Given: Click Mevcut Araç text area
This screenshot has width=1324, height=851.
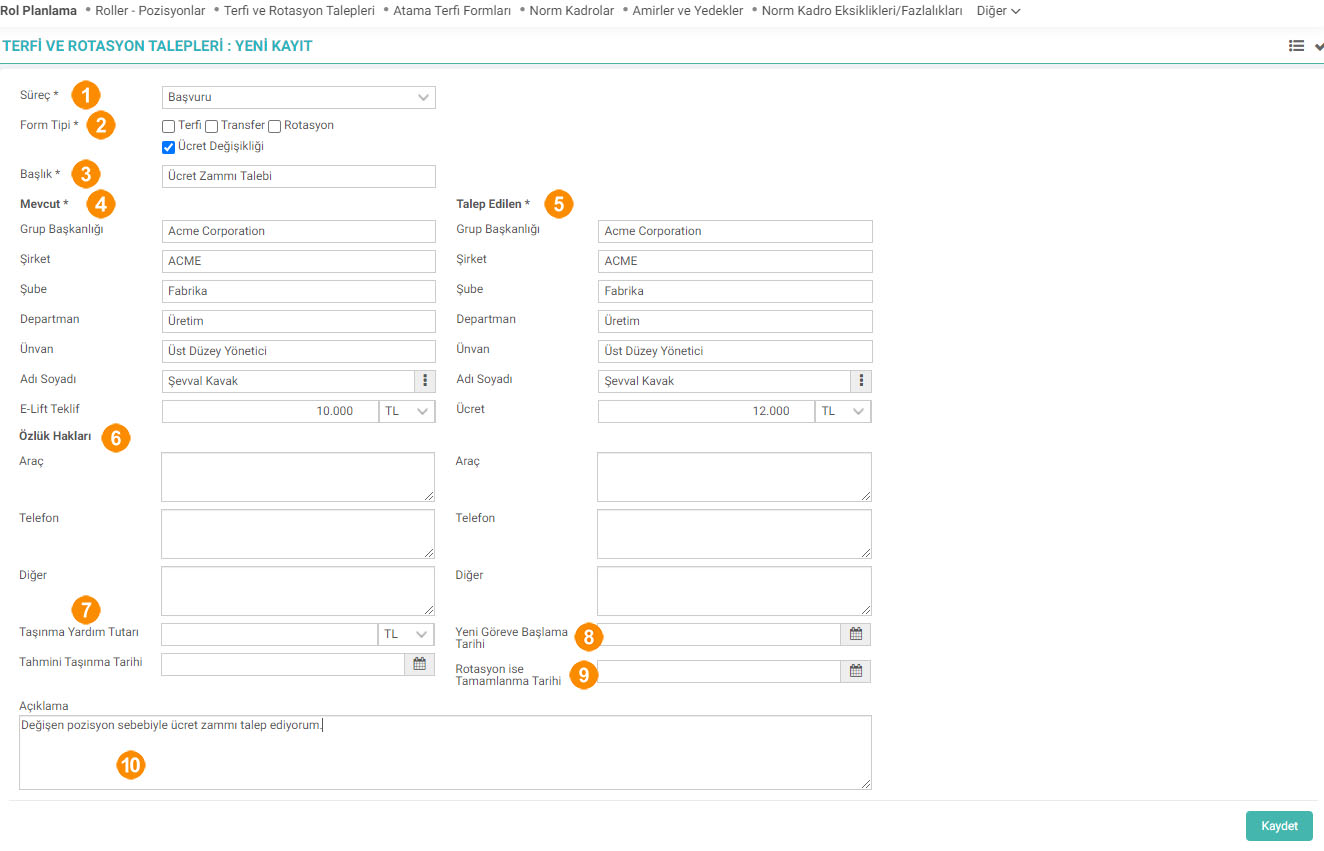Looking at the screenshot, I should pyautogui.click(x=298, y=477).
